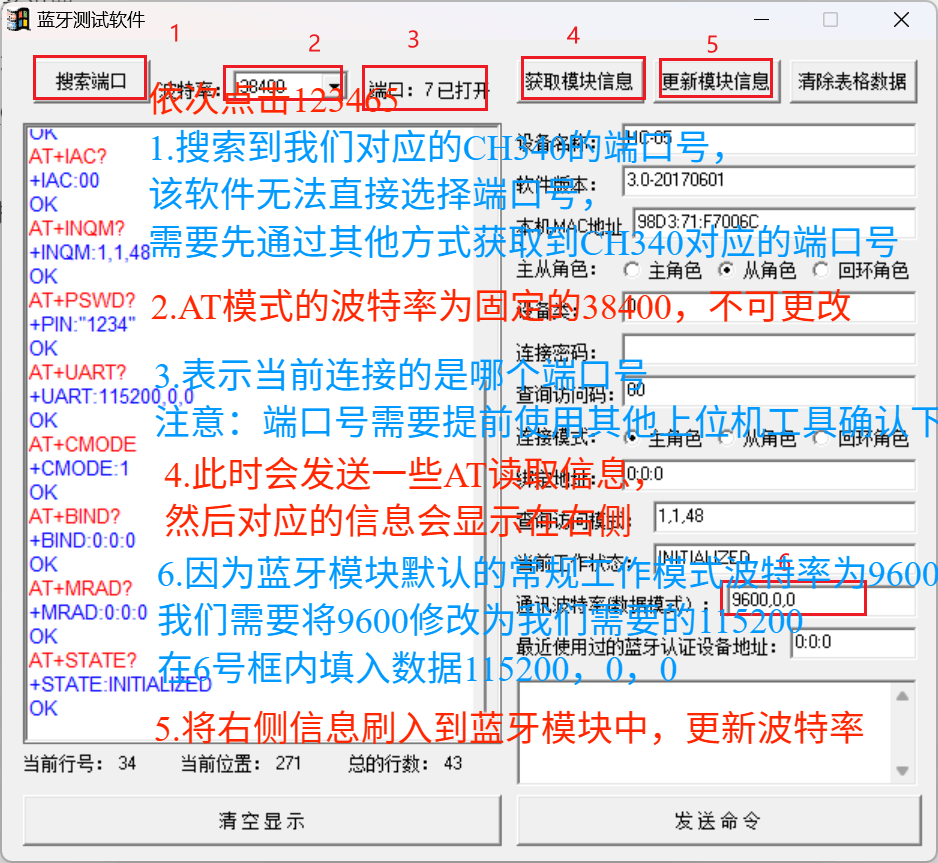
Task: Click the 查询访问码 input field
Action: pos(769,391)
